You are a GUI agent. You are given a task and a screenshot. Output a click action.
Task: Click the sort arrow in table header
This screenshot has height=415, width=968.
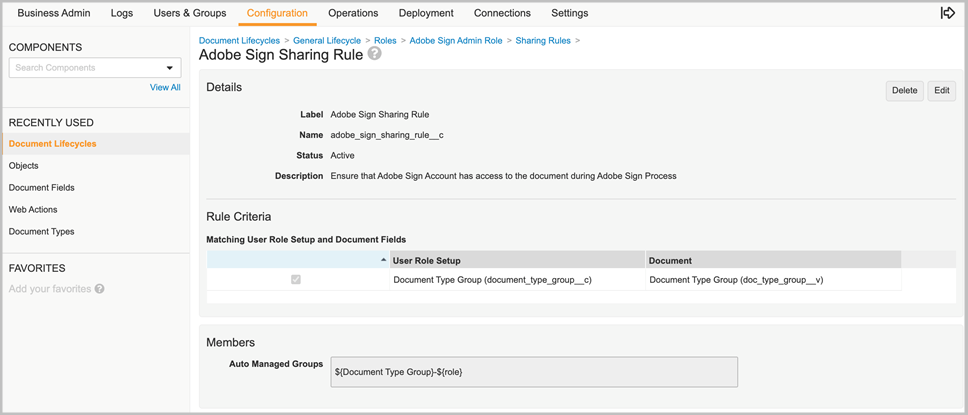tap(384, 260)
